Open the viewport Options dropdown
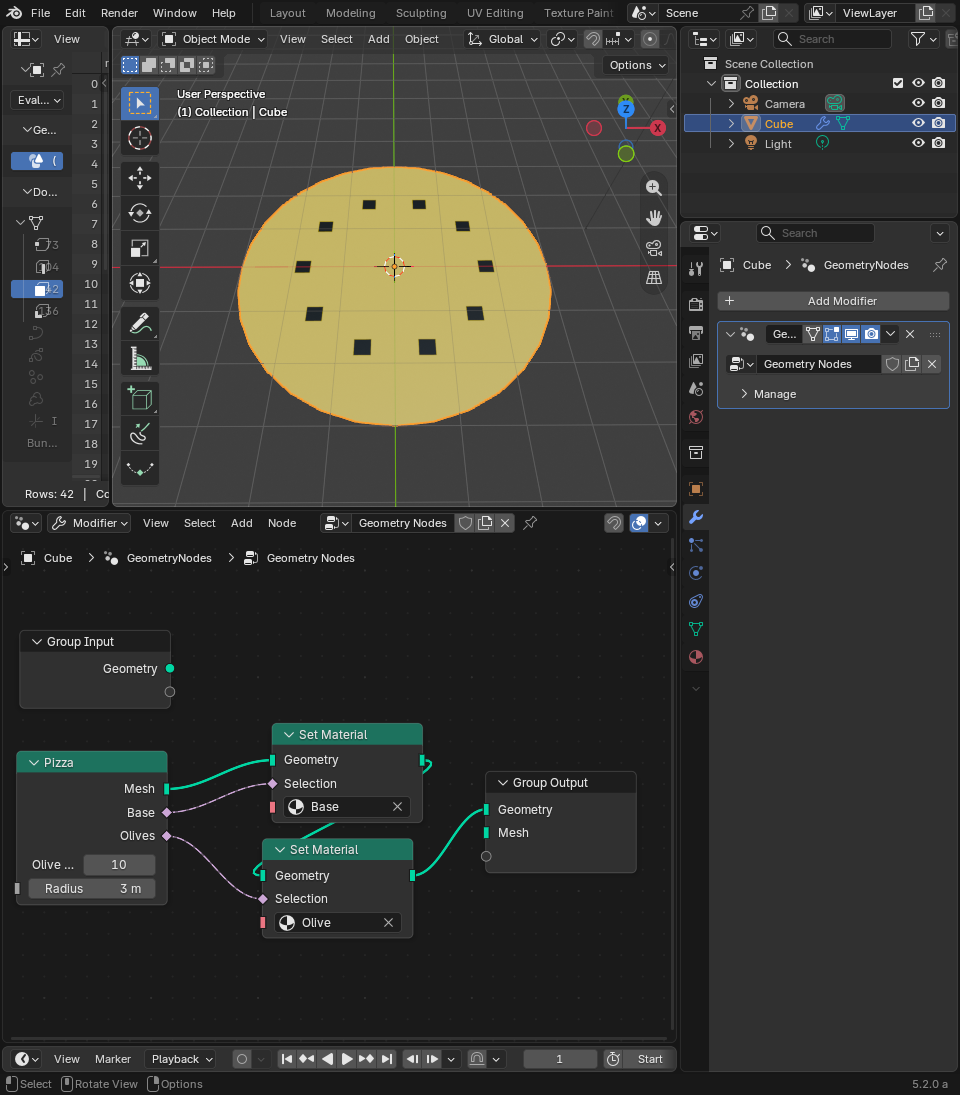This screenshot has width=960, height=1095. 636,65
